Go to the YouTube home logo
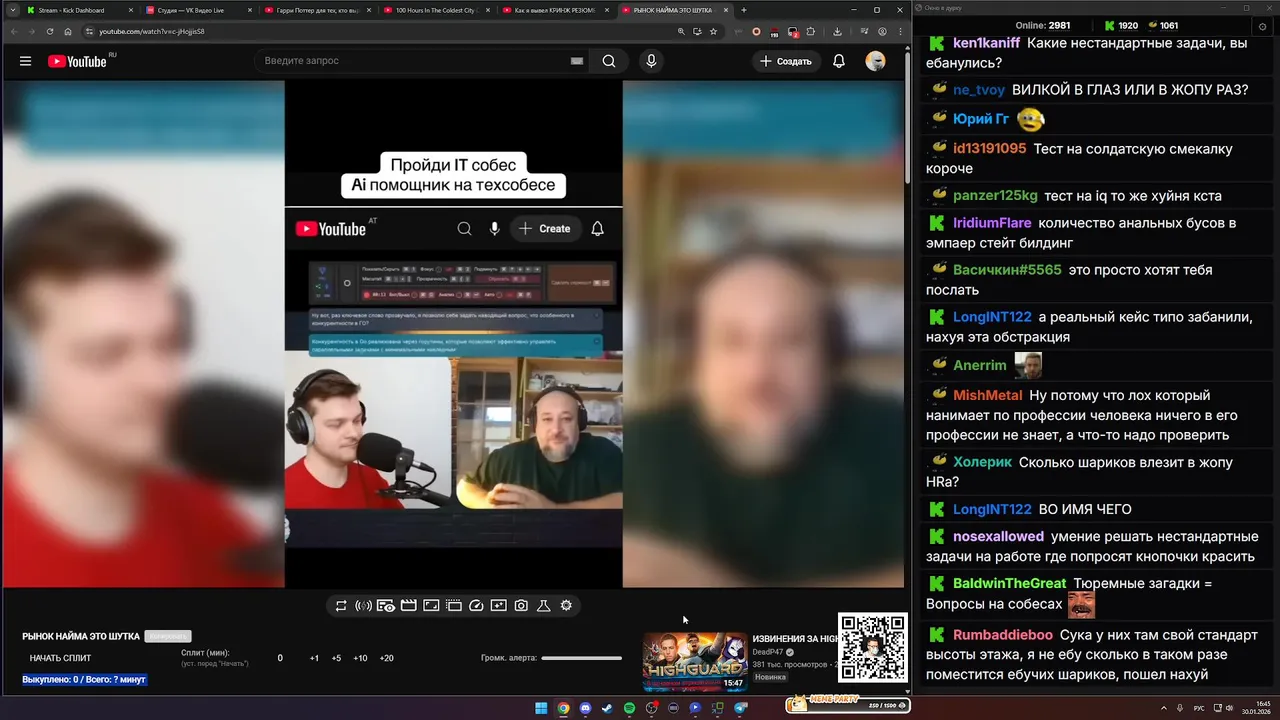1280x720 pixels. tap(77, 61)
